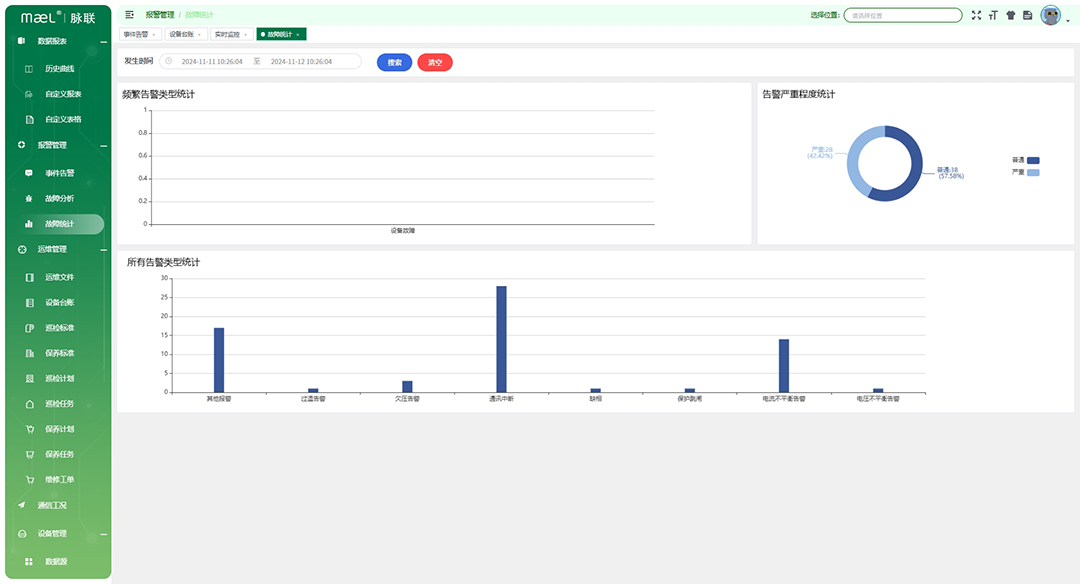Open the font size setting icon
The image size is (1080, 584).
coord(993,15)
